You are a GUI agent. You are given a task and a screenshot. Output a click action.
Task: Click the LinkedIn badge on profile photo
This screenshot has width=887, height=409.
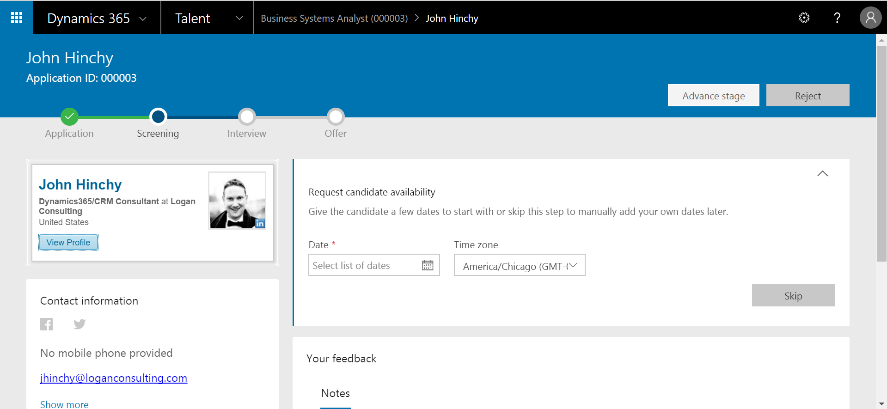pyautogui.click(x=260, y=223)
